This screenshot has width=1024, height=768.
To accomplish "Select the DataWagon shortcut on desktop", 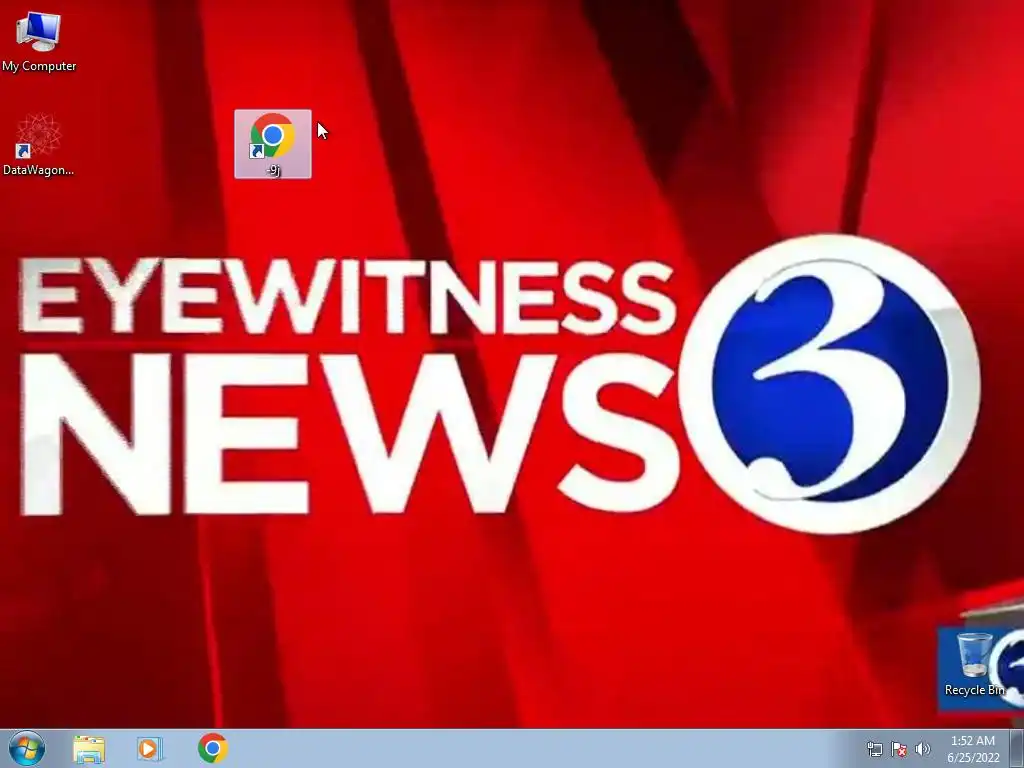I will tap(39, 145).
